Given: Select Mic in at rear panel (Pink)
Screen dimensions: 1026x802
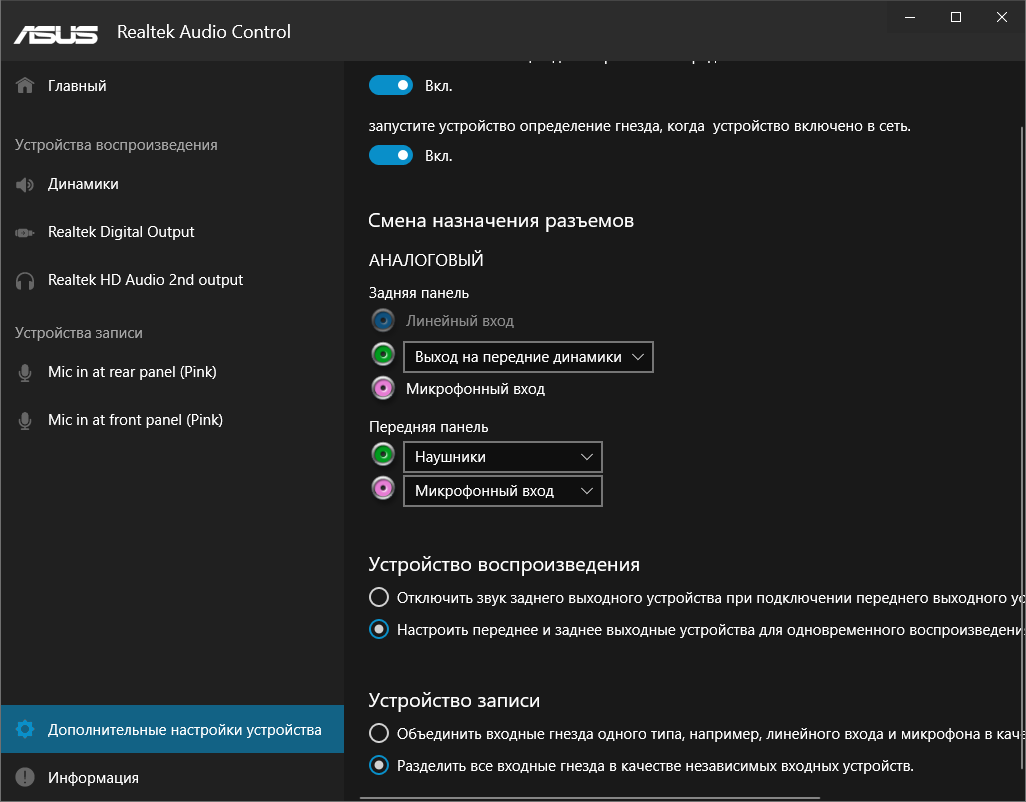Looking at the screenshot, I should (x=132, y=372).
